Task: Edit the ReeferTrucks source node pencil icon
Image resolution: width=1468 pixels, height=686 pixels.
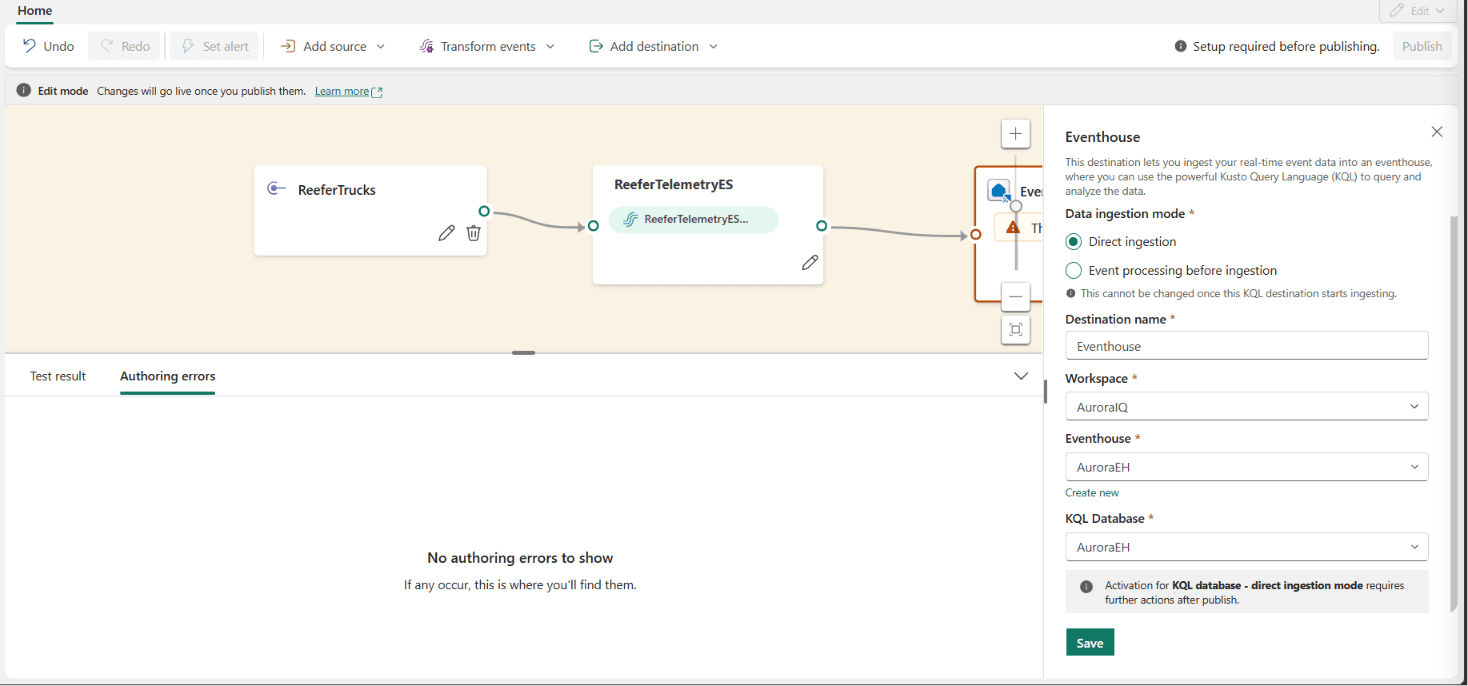Action: (x=446, y=233)
